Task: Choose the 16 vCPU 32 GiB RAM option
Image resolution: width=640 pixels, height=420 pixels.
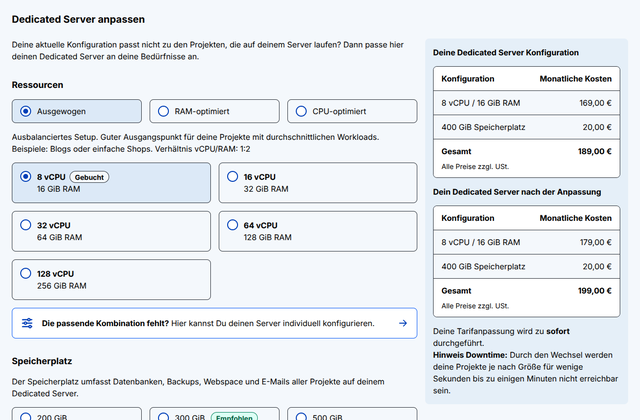Action: (318, 183)
